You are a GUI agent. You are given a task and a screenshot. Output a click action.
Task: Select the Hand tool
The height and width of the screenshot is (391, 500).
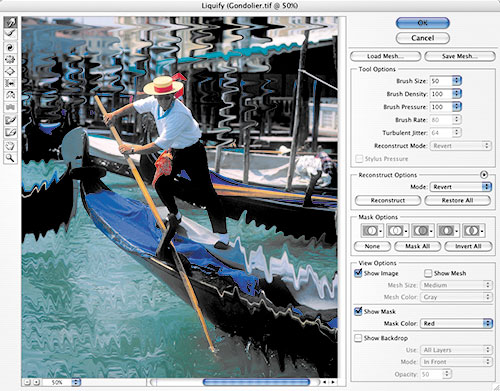pyautogui.click(x=10, y=146)
